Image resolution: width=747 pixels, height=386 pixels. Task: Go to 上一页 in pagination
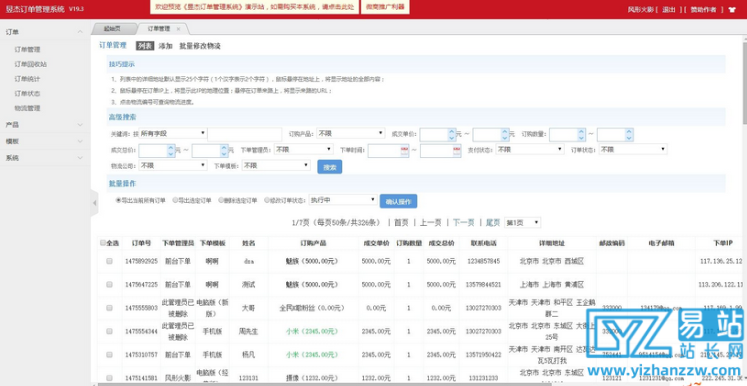pos(431,223)
